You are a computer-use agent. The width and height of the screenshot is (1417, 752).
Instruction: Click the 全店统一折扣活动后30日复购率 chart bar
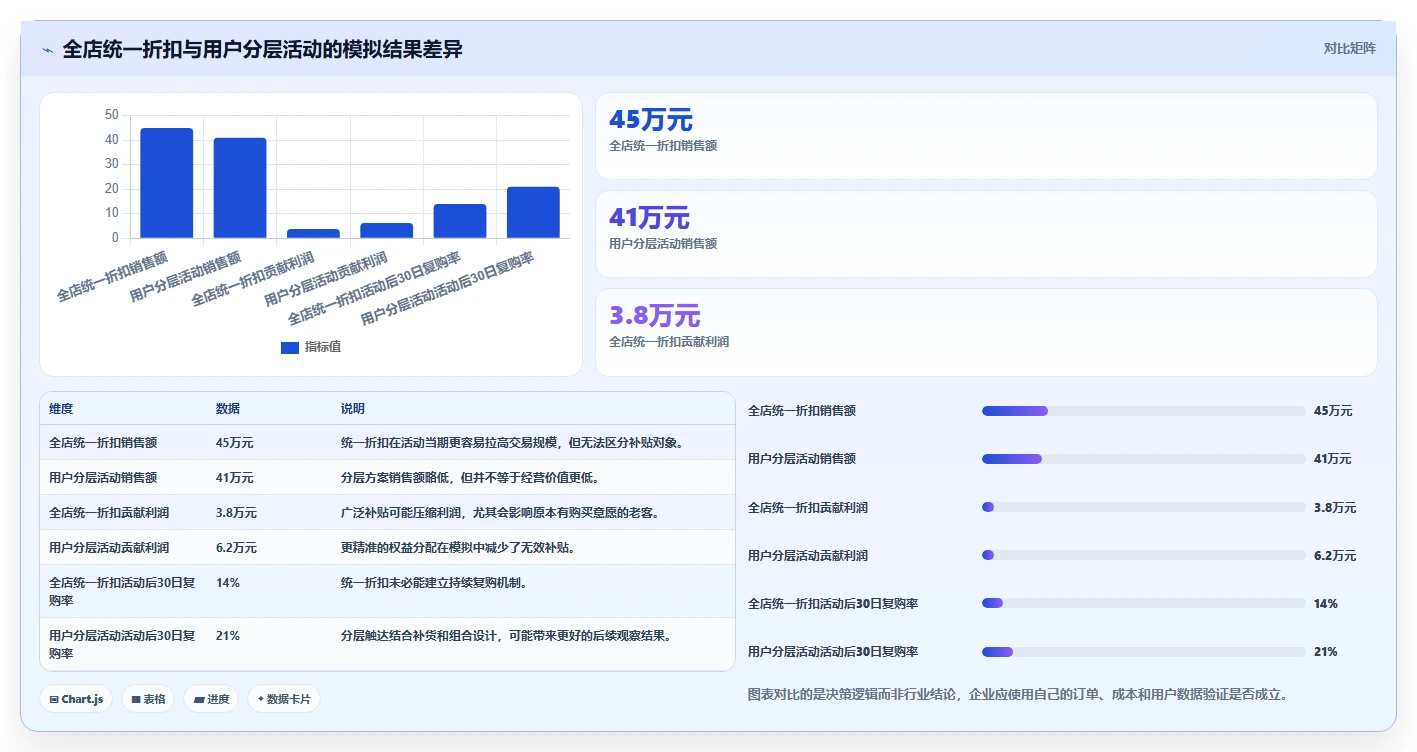(x=460, y=221)
